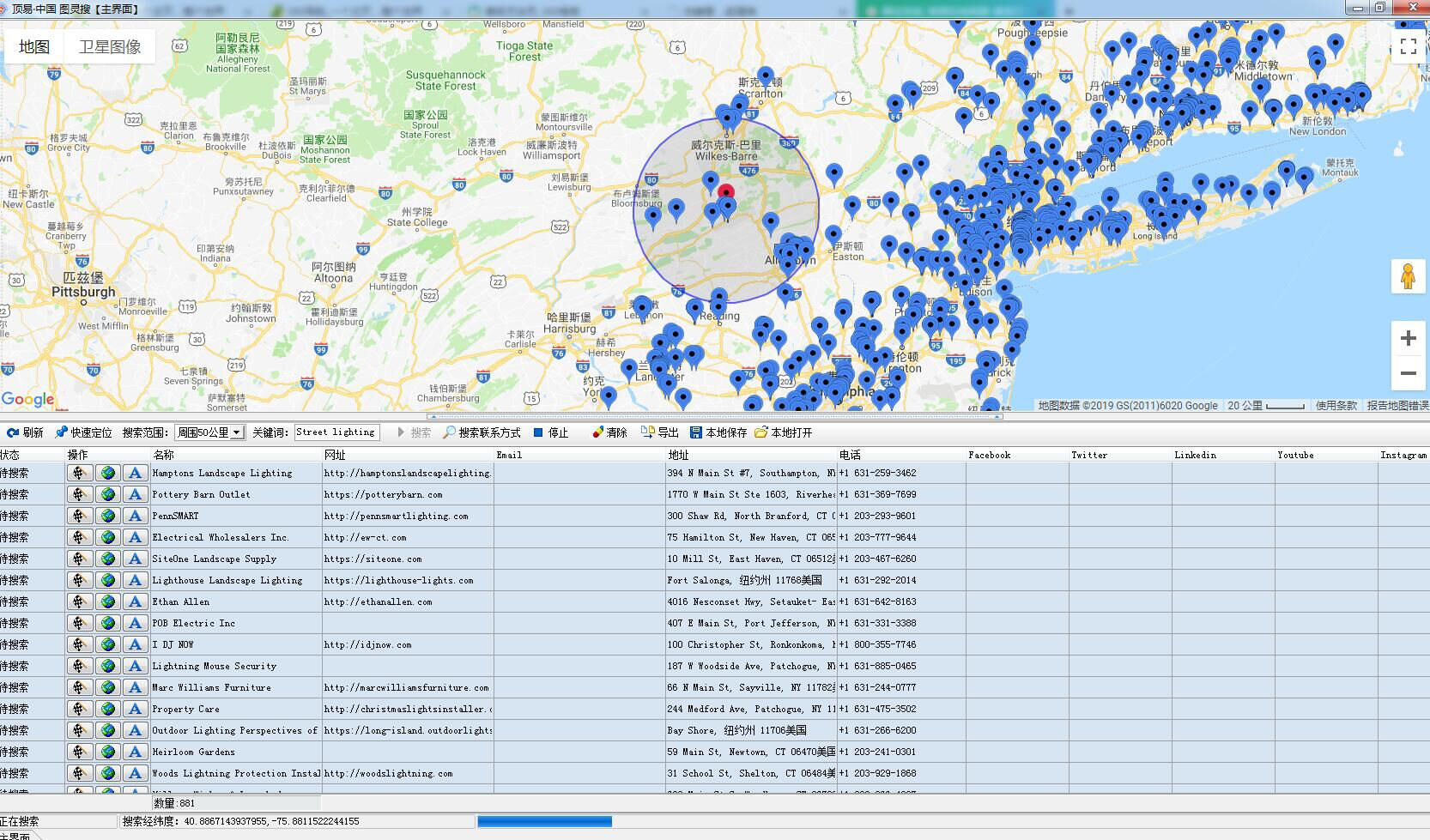
Task: Select the address cell 187 W Woodside Ave, Patchogue
Action: coord(751,666)
